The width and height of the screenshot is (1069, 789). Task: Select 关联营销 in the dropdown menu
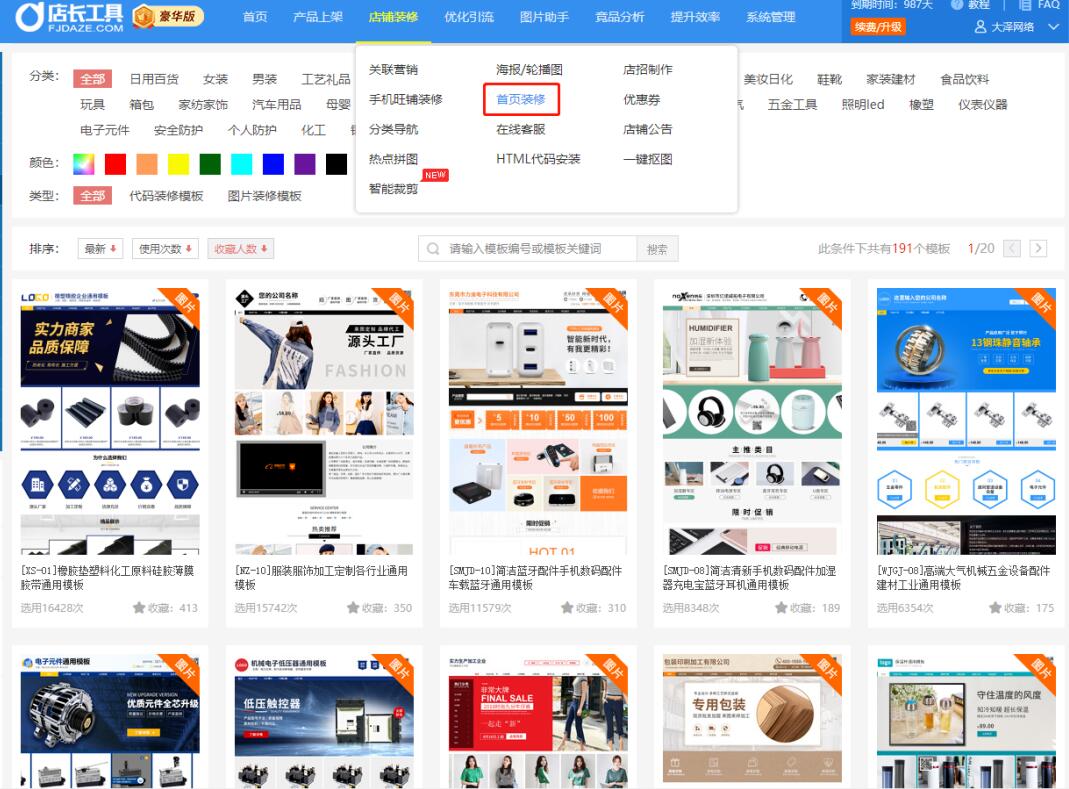coord(393,70)
